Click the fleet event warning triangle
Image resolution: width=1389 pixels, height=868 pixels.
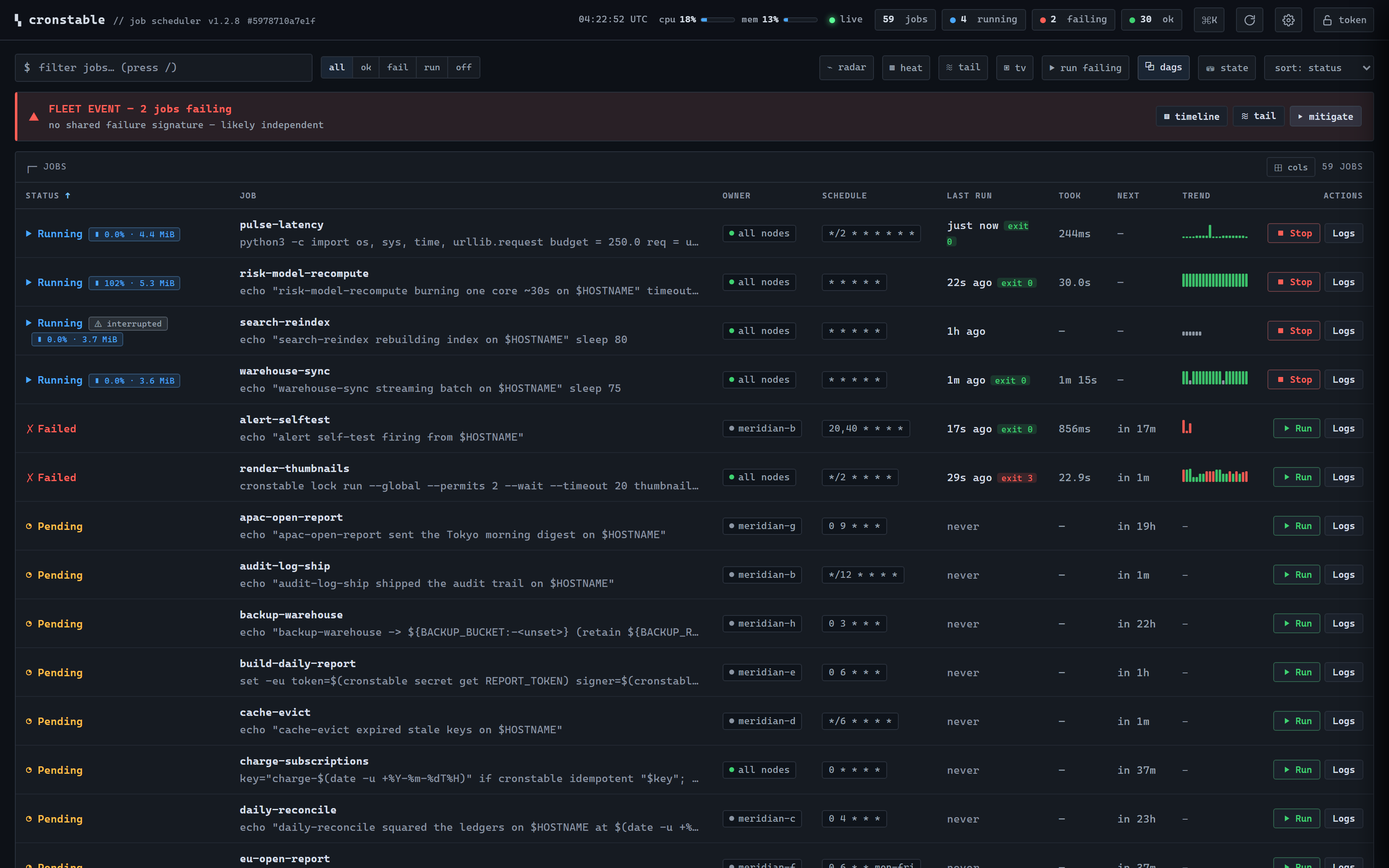34,117
